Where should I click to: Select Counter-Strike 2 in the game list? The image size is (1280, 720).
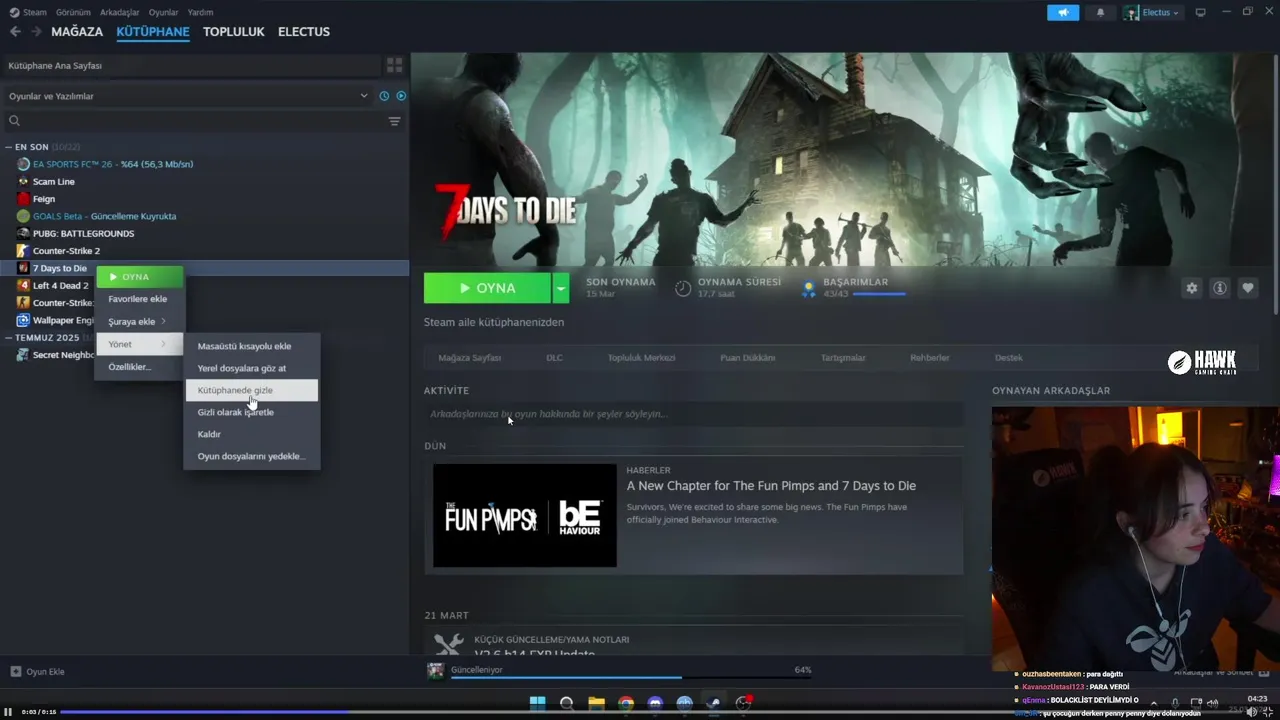point(66,251)
